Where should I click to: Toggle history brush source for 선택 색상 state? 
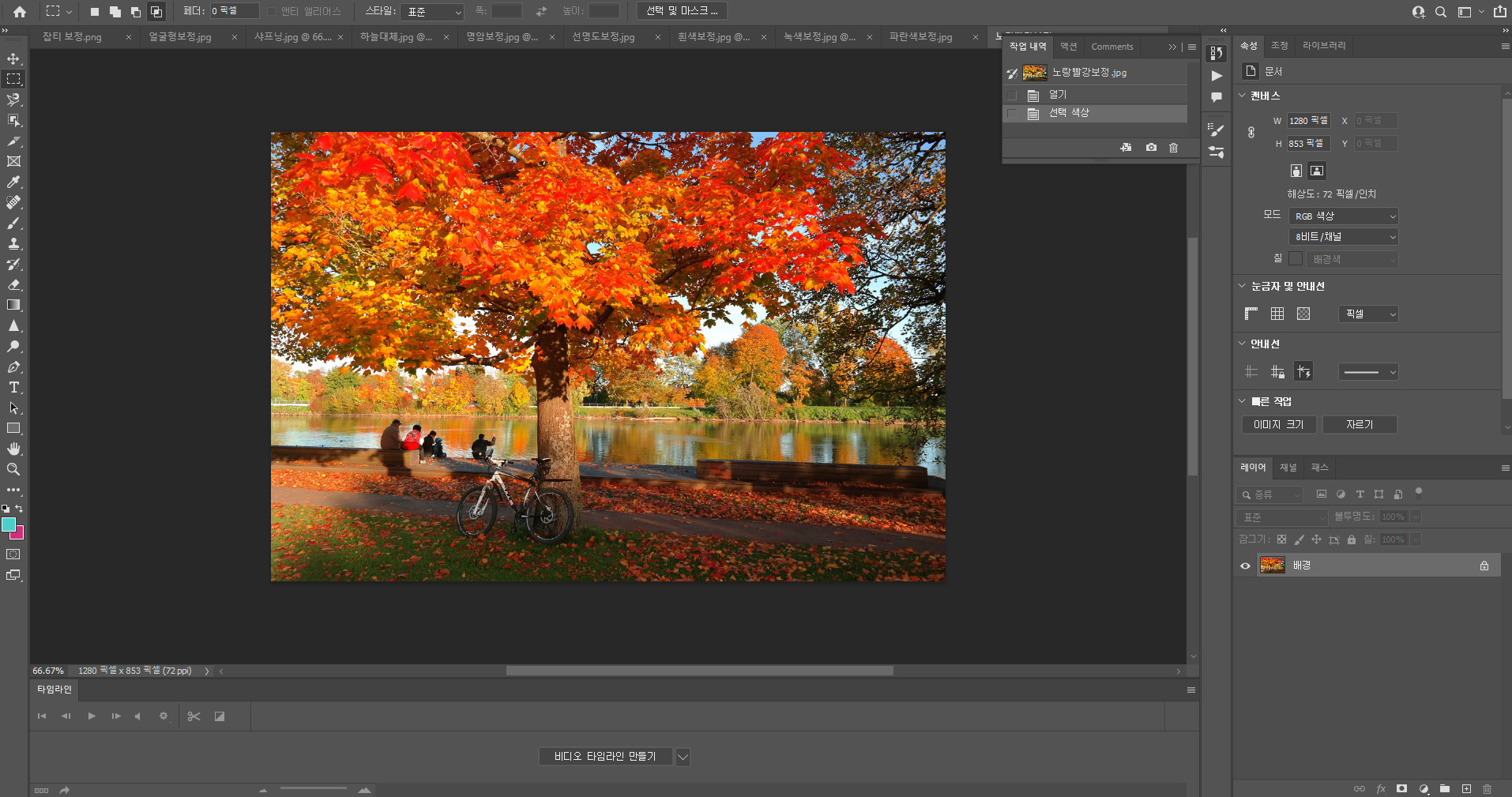(x=1012, y=114)
